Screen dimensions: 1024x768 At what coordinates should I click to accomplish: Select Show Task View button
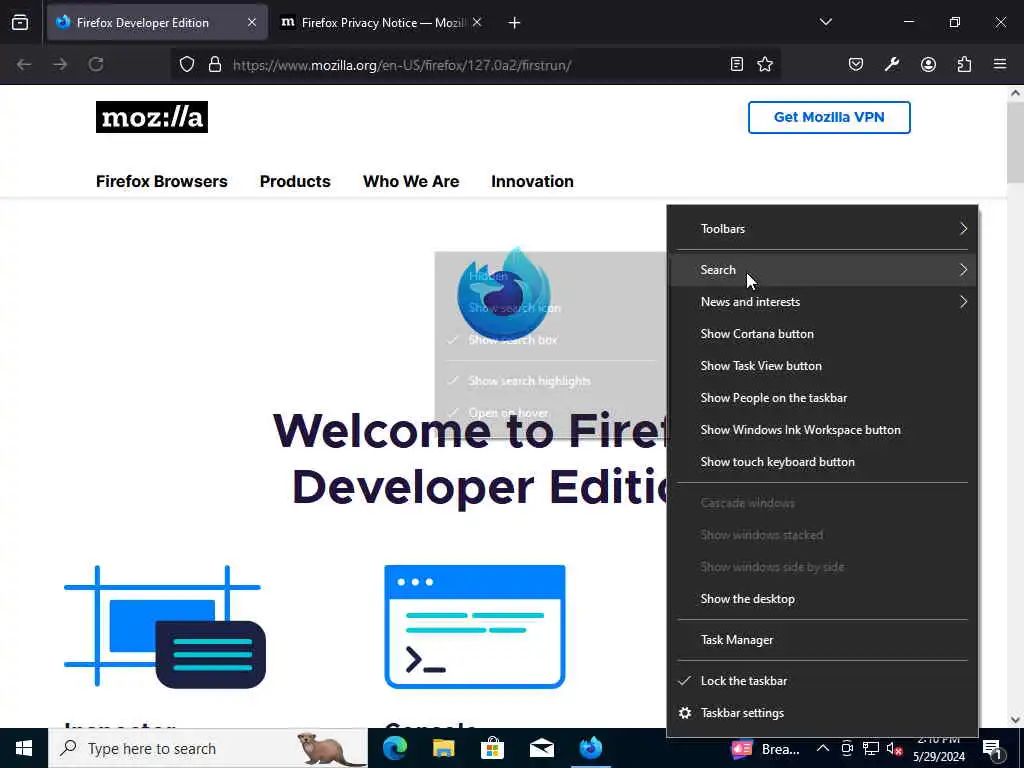click(x=822, y=366)
